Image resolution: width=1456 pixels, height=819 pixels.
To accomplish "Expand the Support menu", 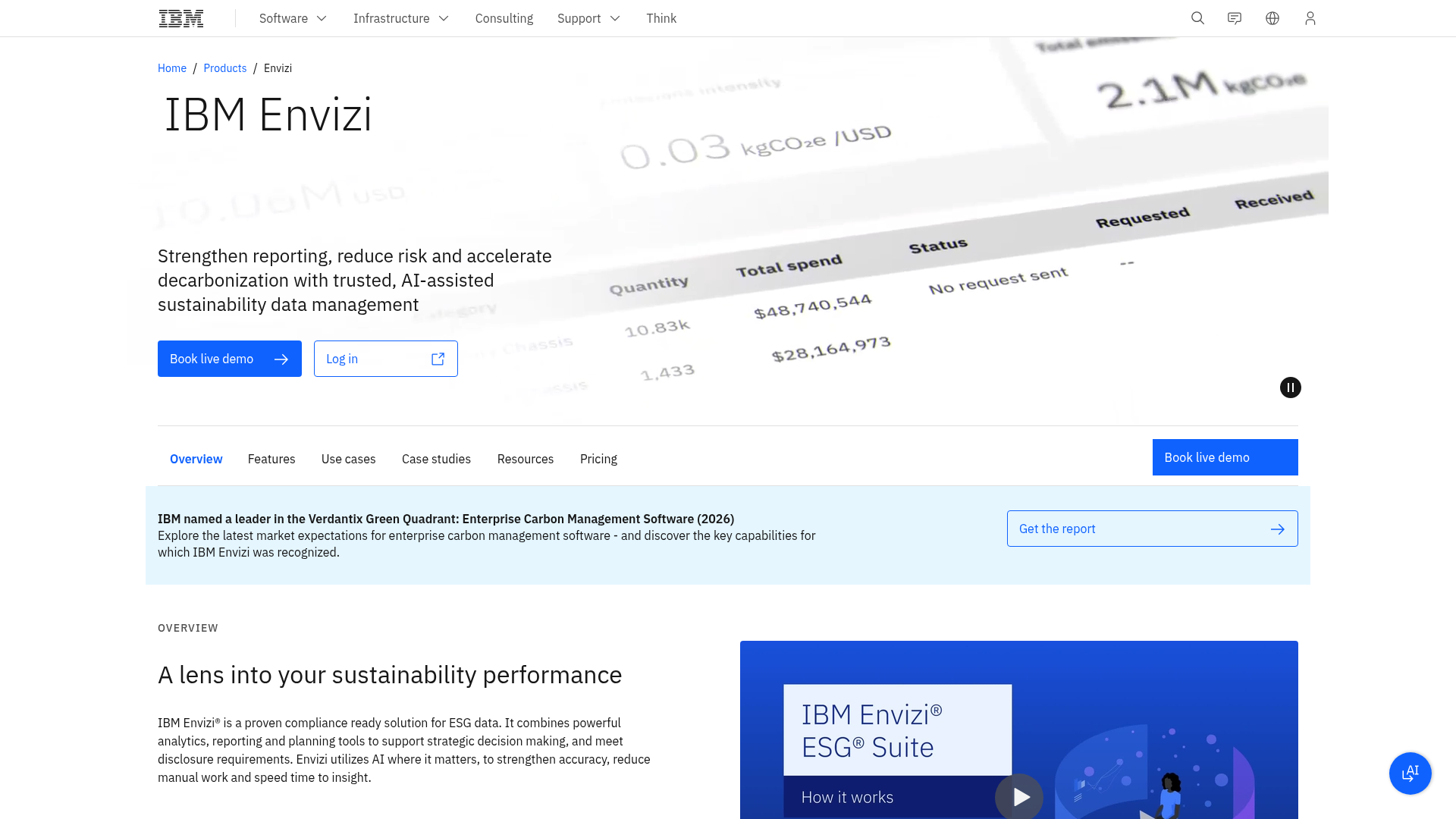I will 588,18.
